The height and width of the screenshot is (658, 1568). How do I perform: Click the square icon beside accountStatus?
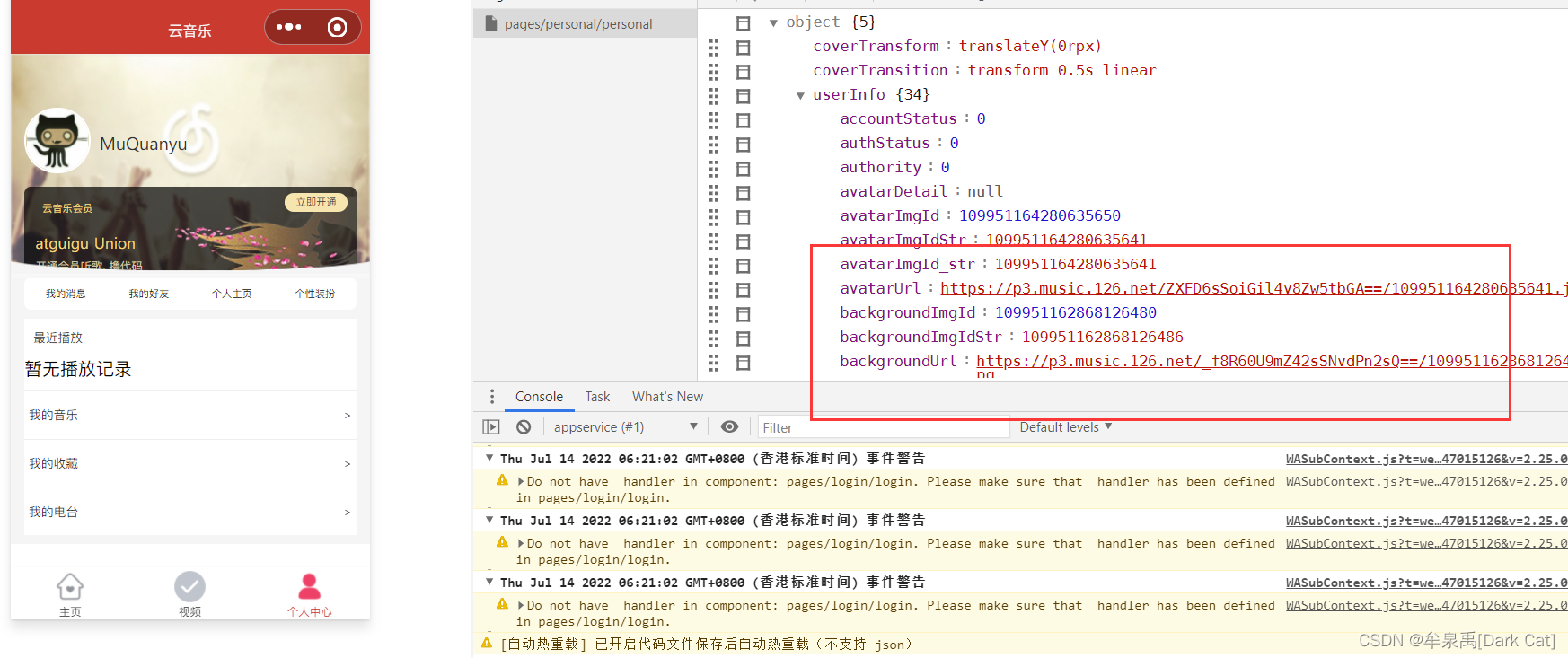pyautogui.click(x=743, y=120)
